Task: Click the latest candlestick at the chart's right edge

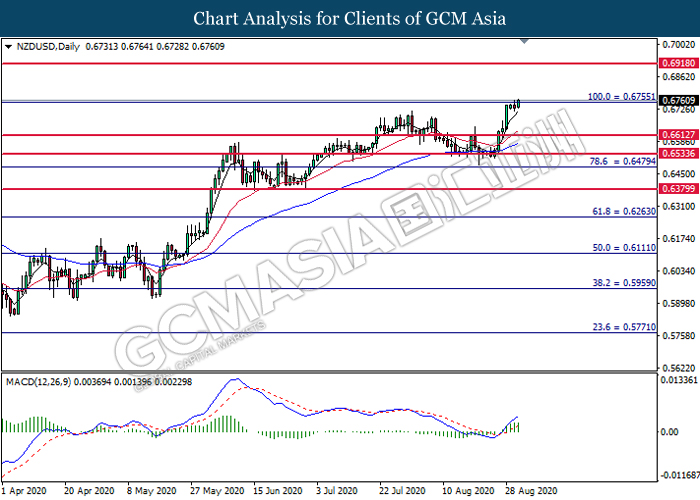Action: click(518, 103)
